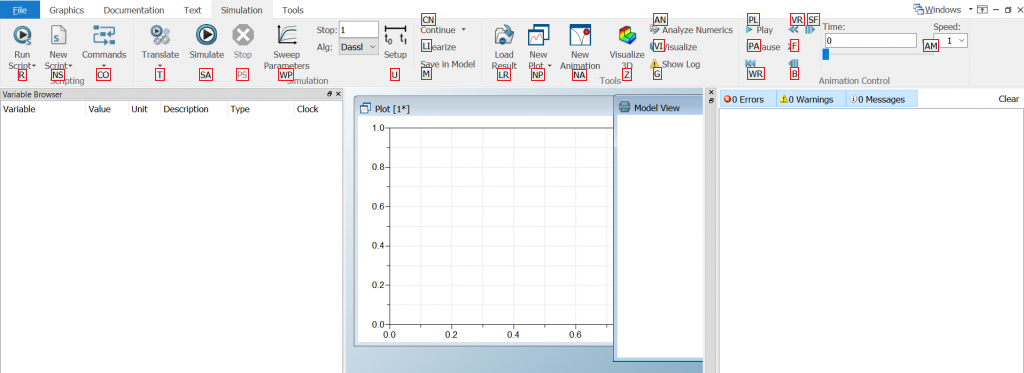
Task: Float the Variable Browser panel
Action: 330,95
